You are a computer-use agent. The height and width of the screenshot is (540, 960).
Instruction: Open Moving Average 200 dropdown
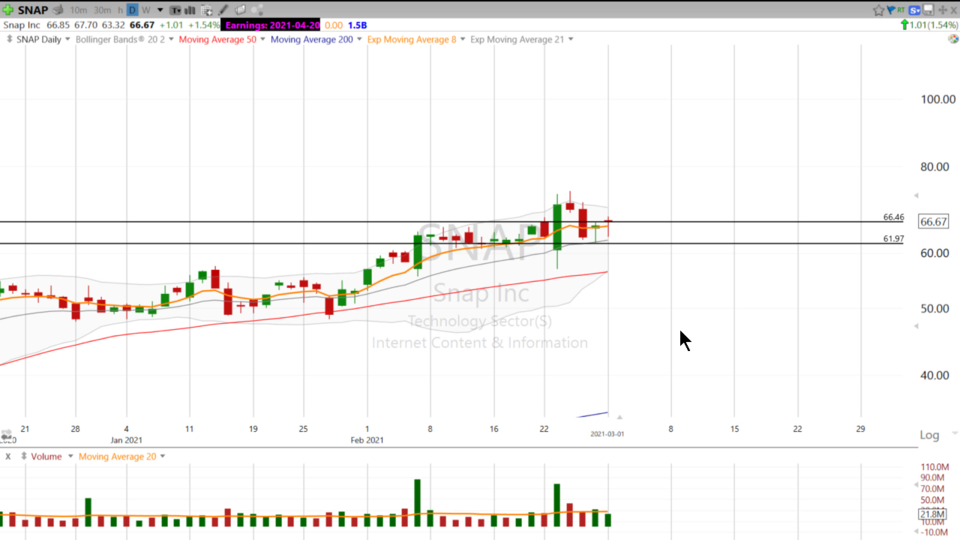pos(359,39)
